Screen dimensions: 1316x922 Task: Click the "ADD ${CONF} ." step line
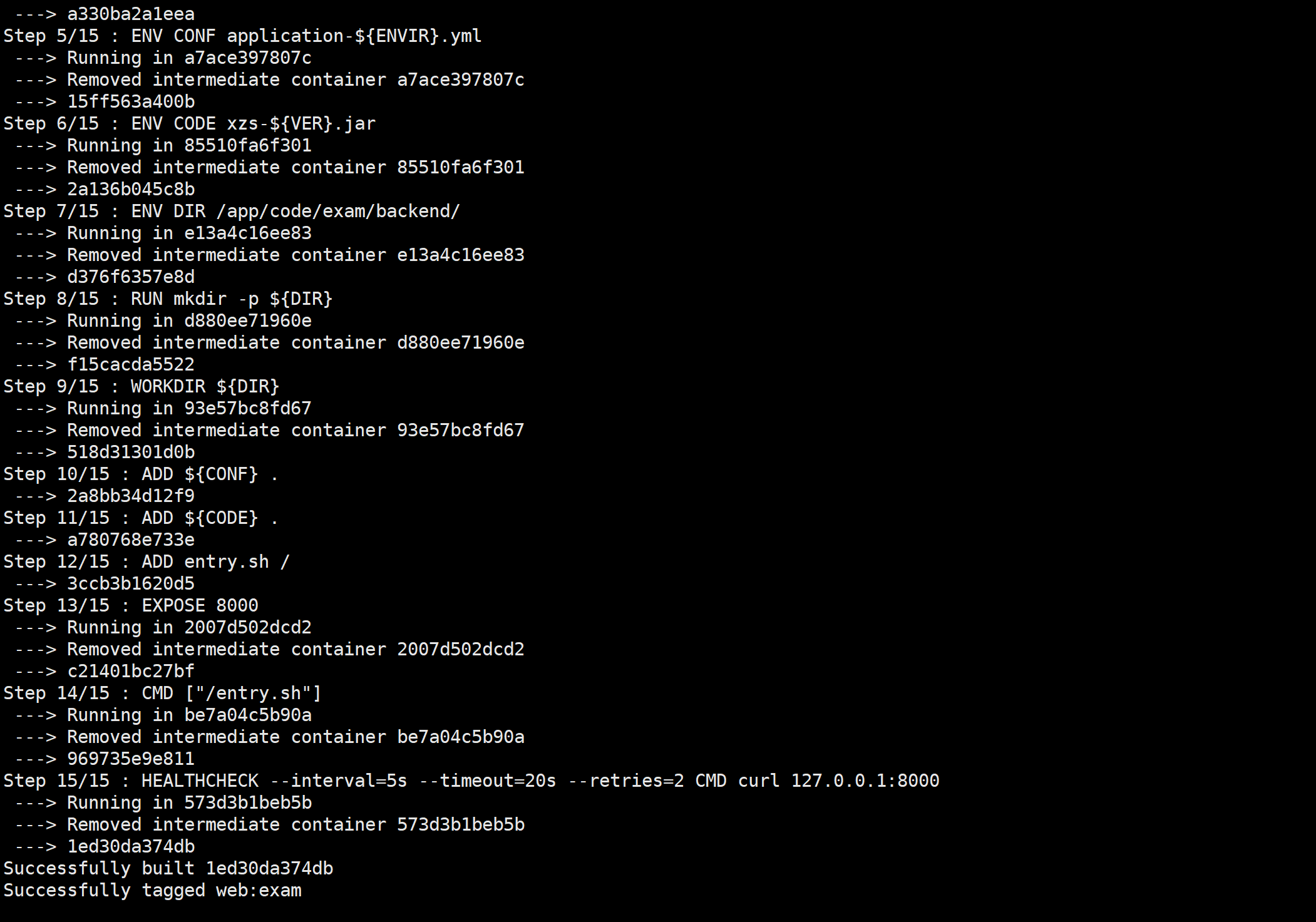(x=210, y=474)
